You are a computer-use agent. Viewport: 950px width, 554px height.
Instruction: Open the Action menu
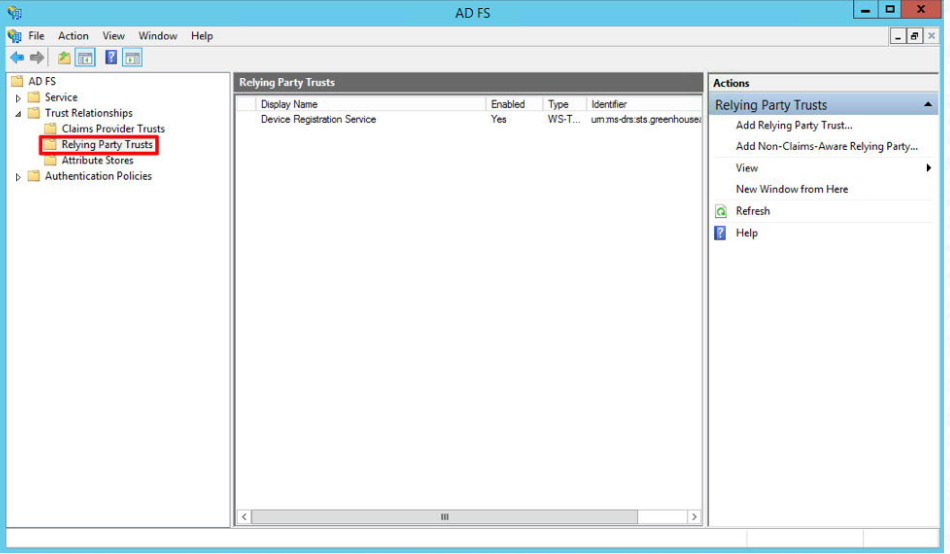pos(73,36)
